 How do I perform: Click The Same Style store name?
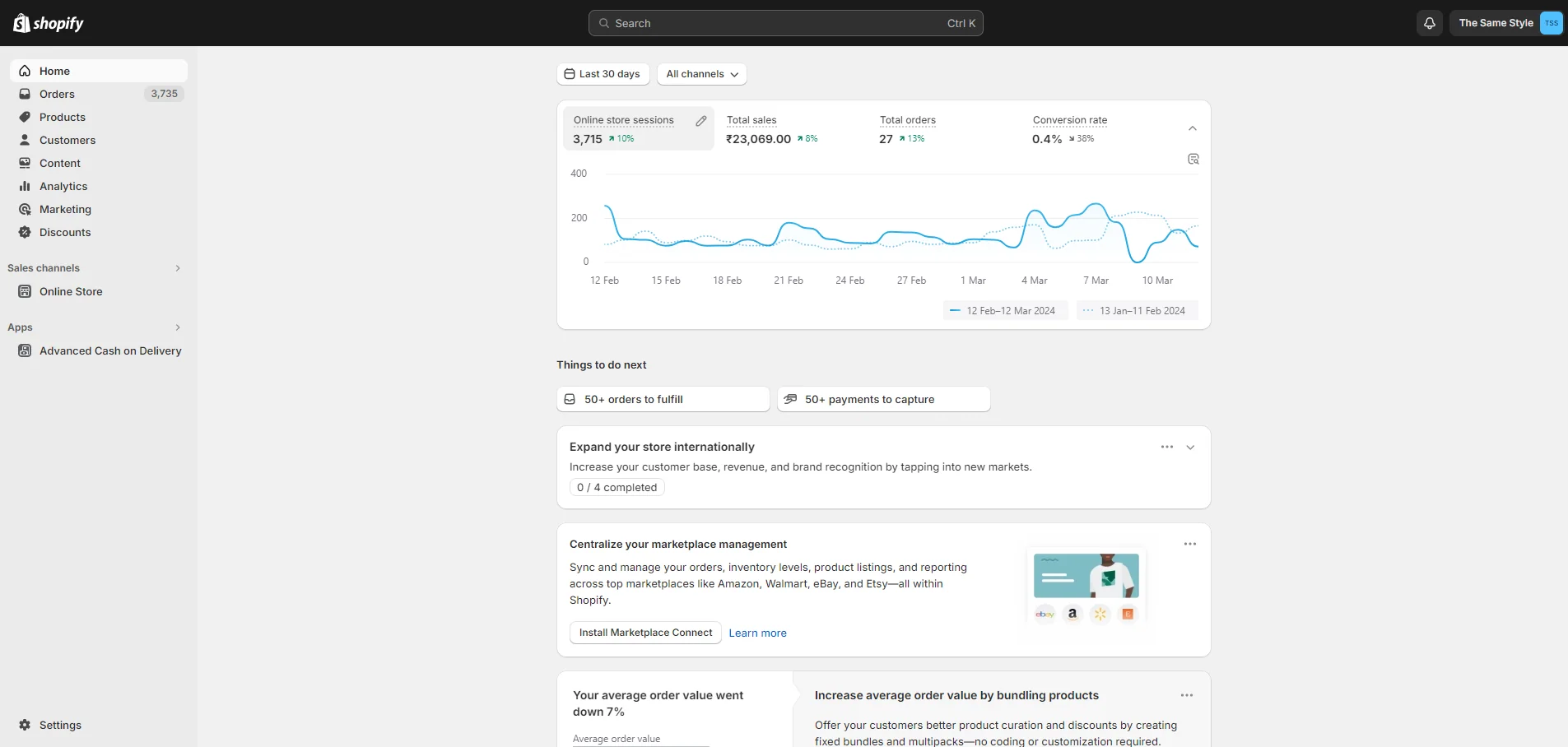(x=1496, y=23)
